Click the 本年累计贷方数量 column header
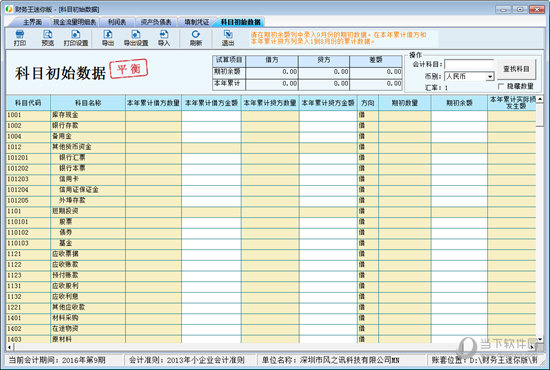Image resolution: width=550 pixels, height=370 pixels. pos(270,103)
